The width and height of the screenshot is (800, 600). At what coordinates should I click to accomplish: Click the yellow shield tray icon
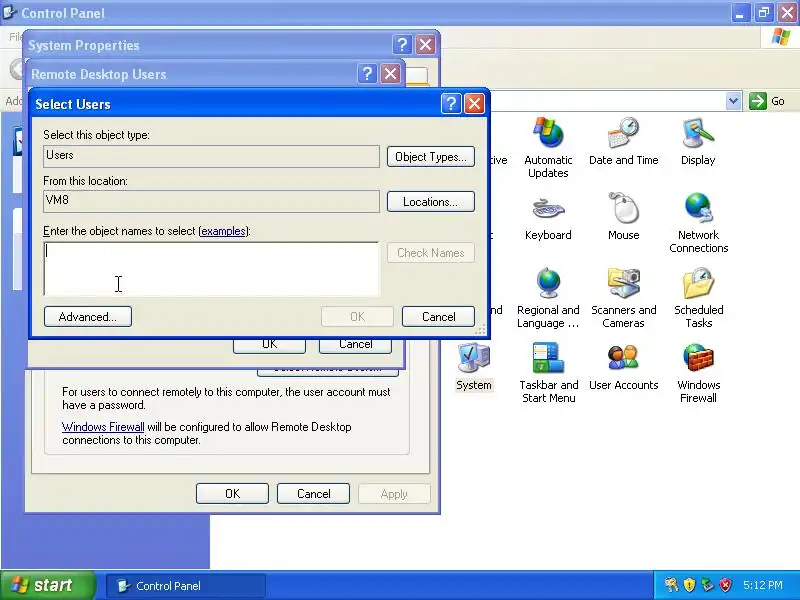point(689,585)
